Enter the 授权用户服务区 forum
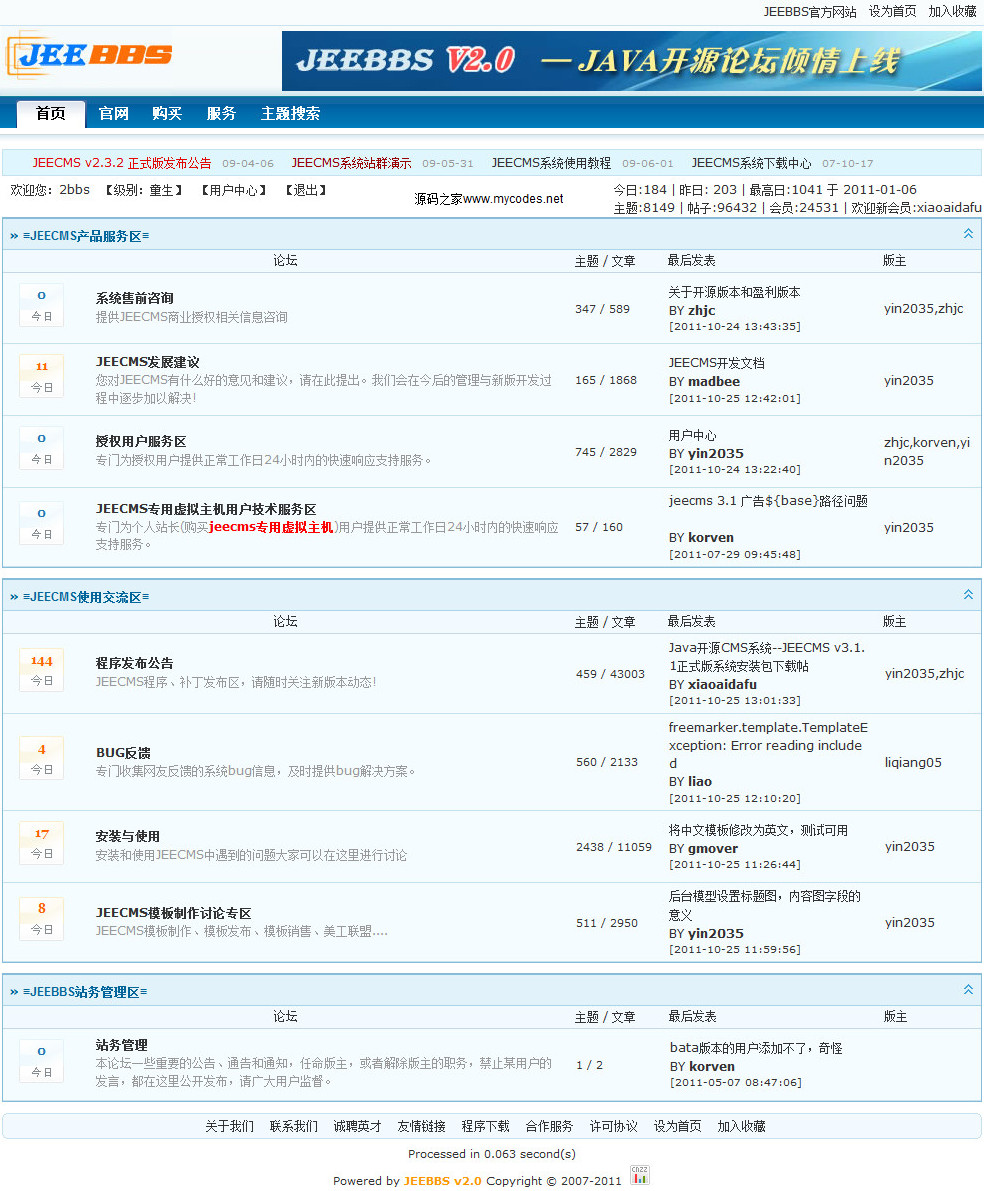This screenshot has height=1191, width=984. [141, 441]
